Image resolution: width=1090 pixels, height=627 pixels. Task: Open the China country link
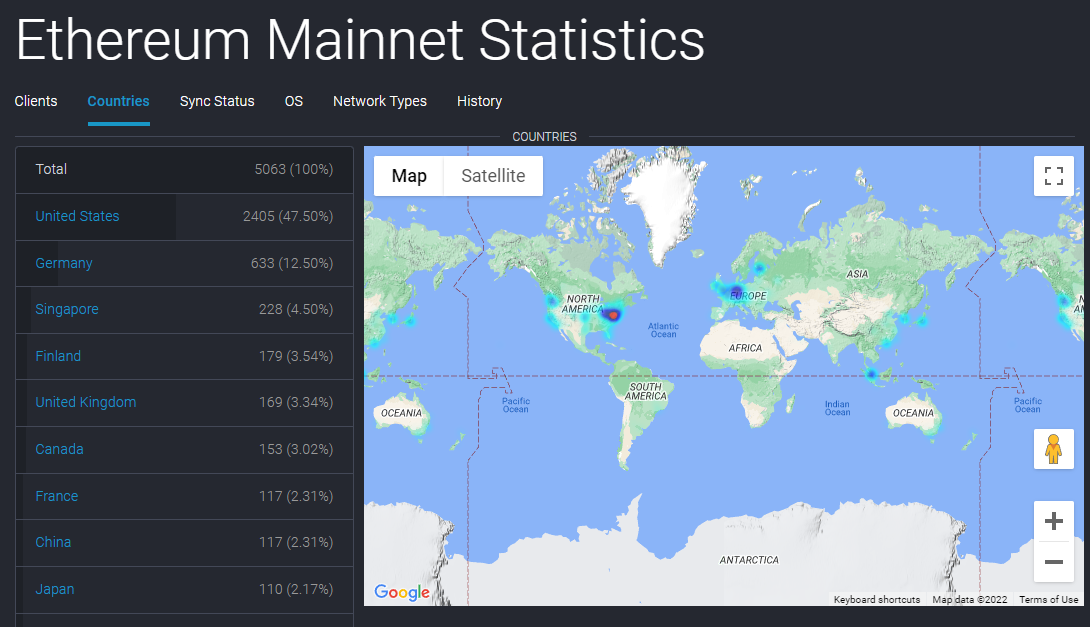pos(54,542)
